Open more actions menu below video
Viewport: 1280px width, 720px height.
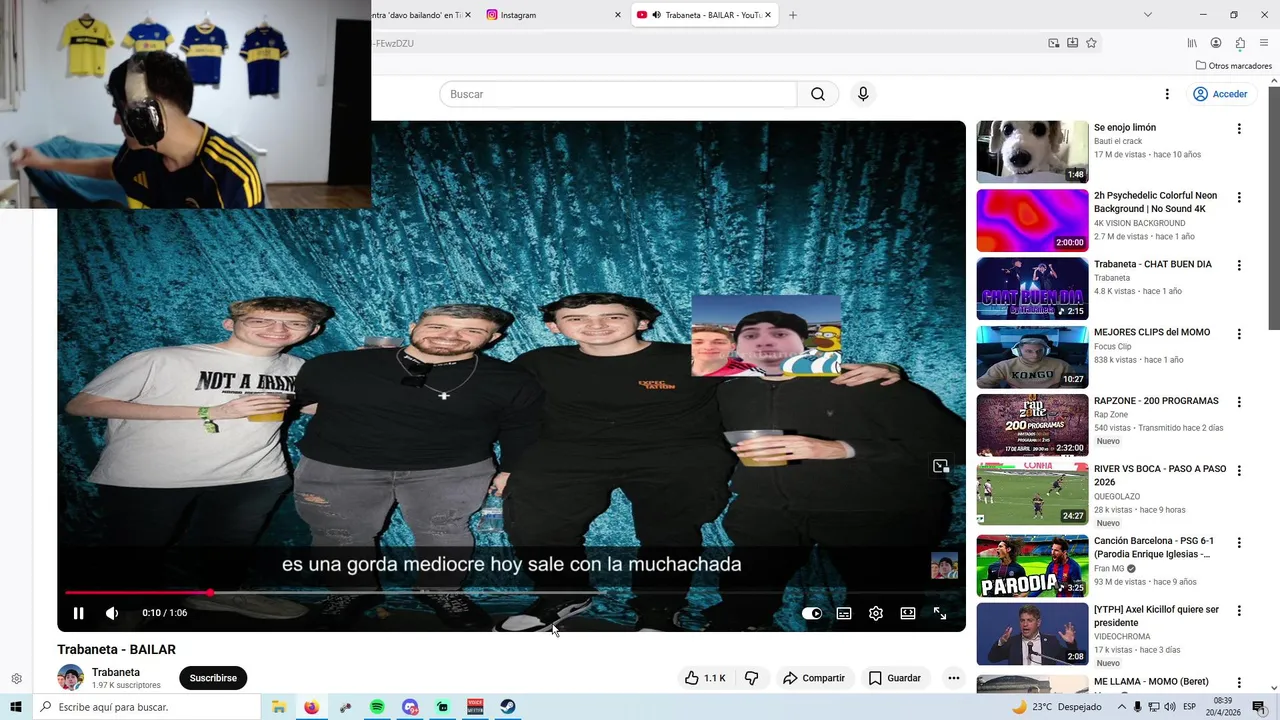point(953,678)
